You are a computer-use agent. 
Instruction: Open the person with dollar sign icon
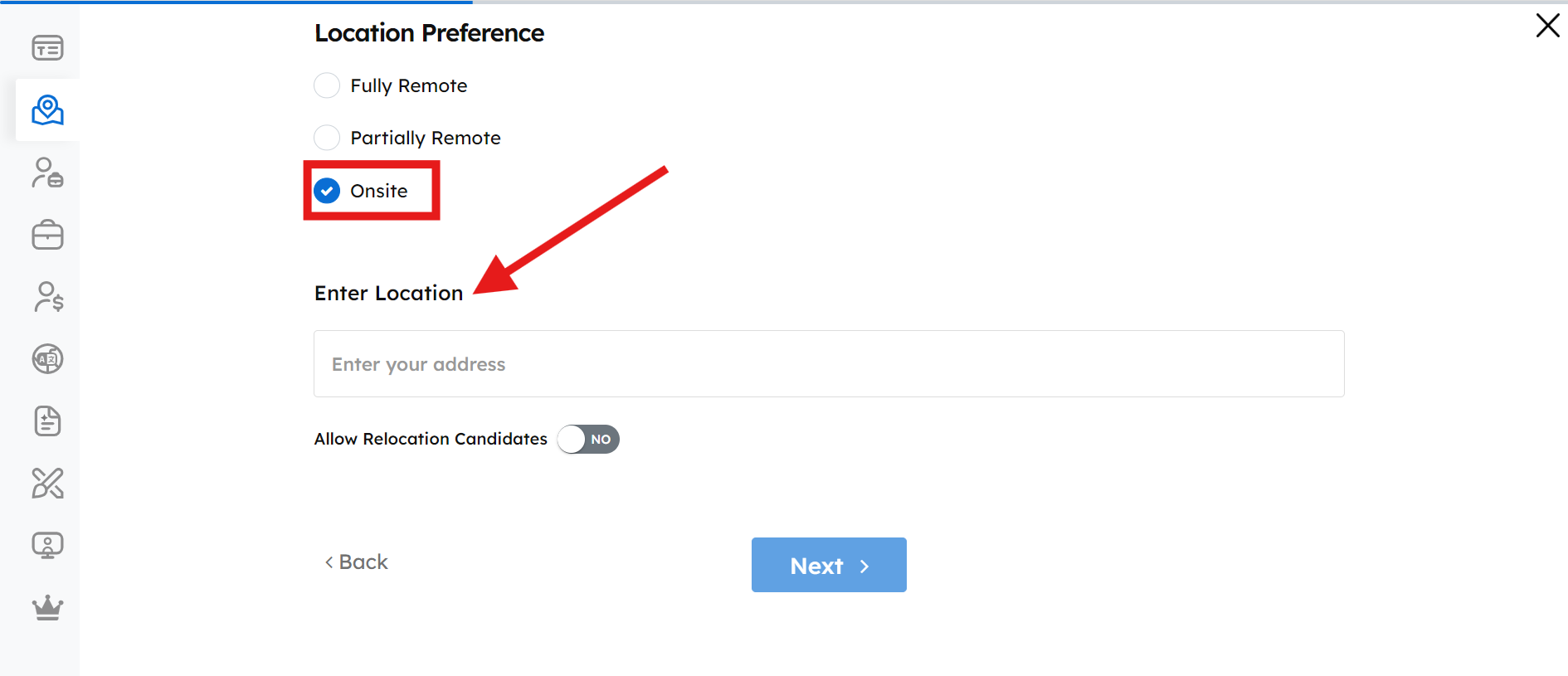pos(48,297)
